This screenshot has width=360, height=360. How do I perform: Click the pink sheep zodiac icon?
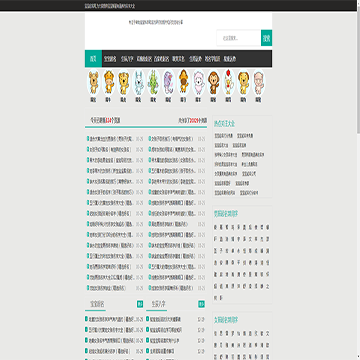click(199, 82)
